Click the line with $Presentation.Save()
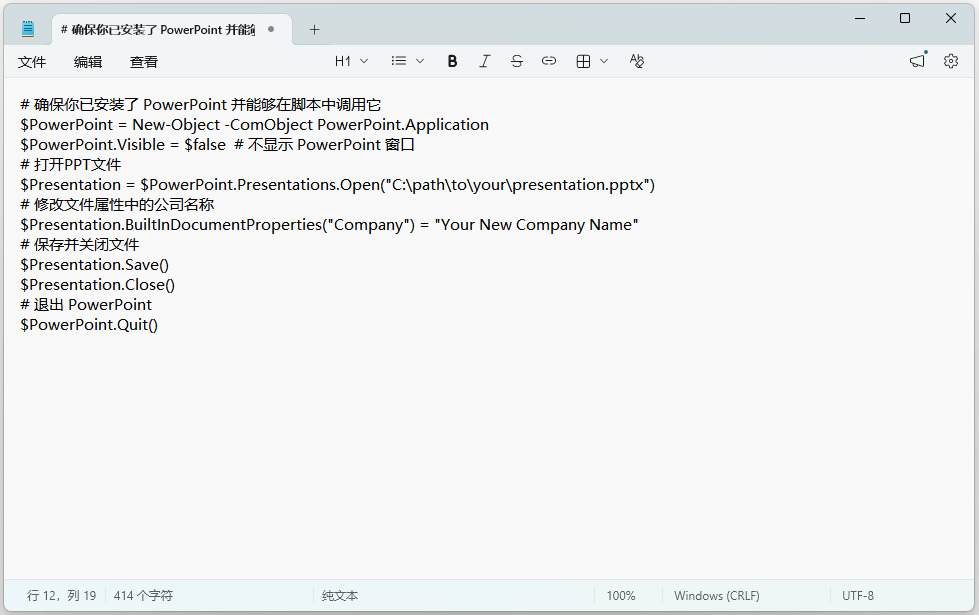This screenshot has height=615, width=979. click(x=95, y=265)
